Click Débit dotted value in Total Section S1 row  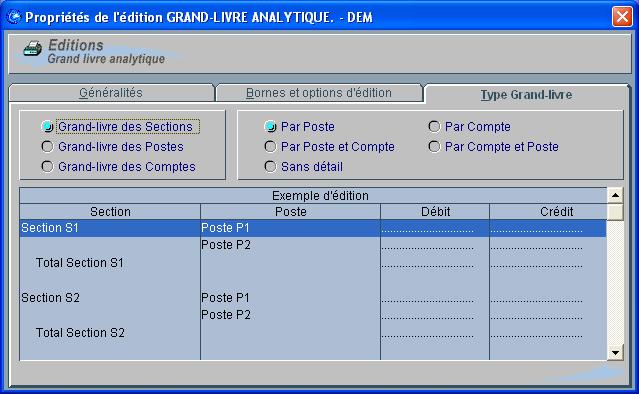click(428, 265)
